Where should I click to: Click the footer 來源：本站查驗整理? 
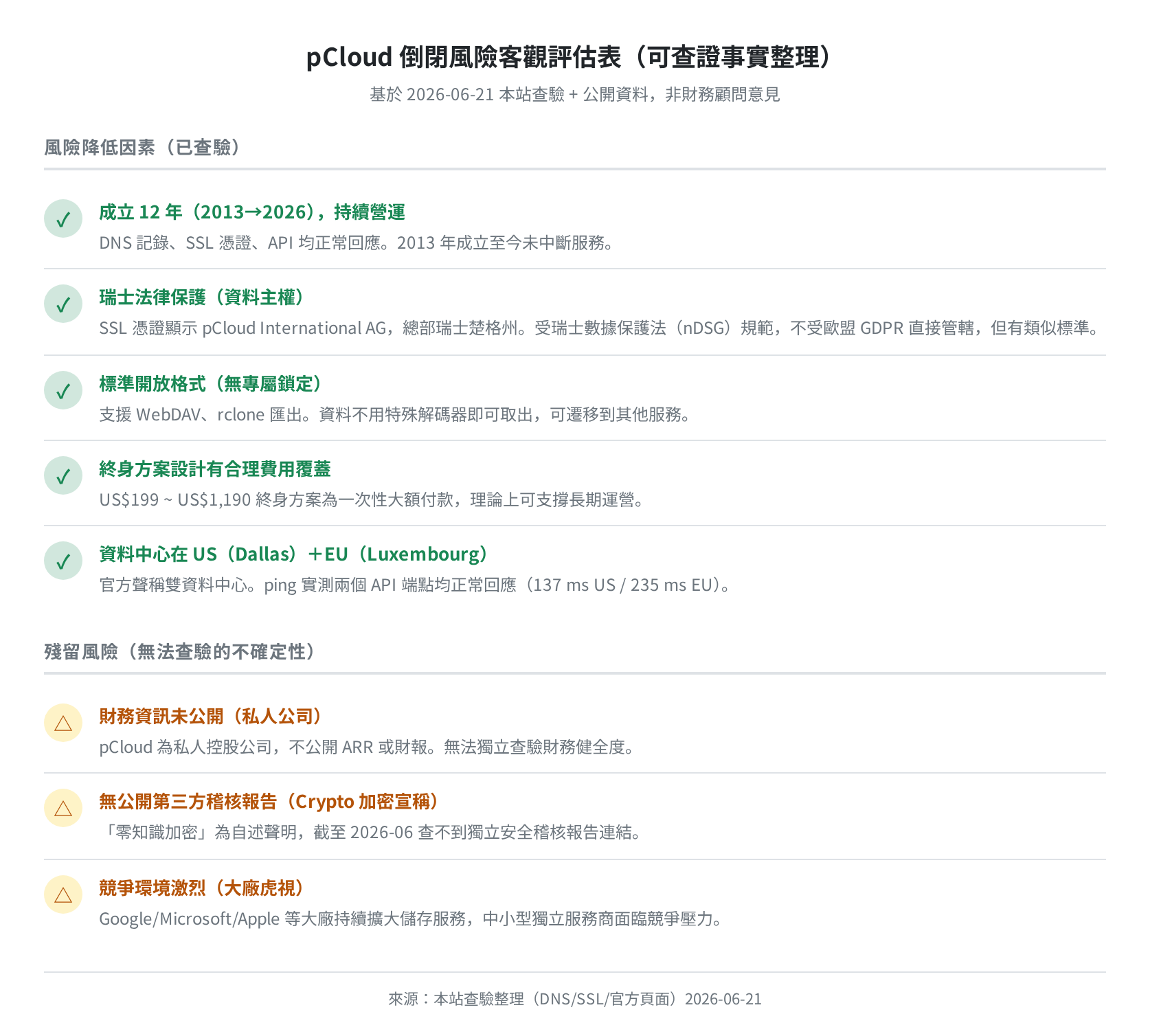[574, 1000]
